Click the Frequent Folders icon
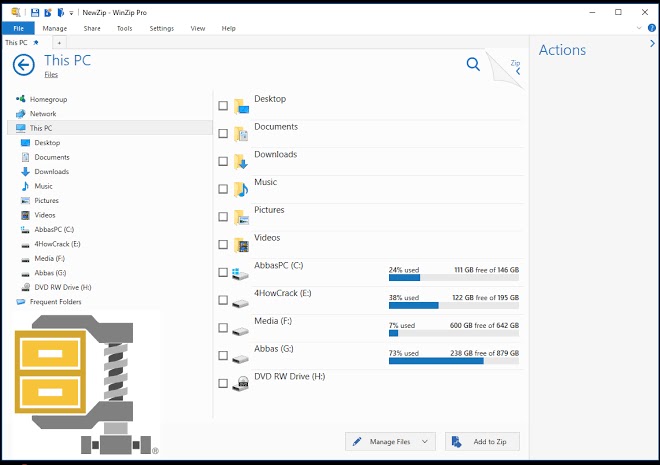Image resolution: width=660 pixels, height=465 pixels. pyautogui.click(x=21, y=302)
